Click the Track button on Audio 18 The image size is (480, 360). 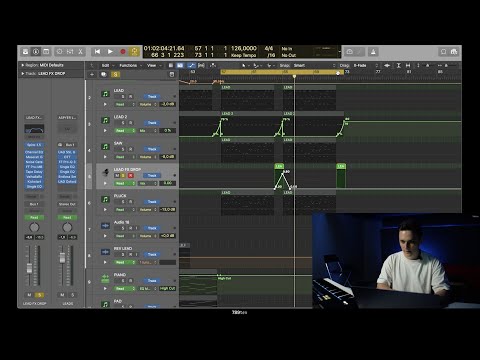152,228
